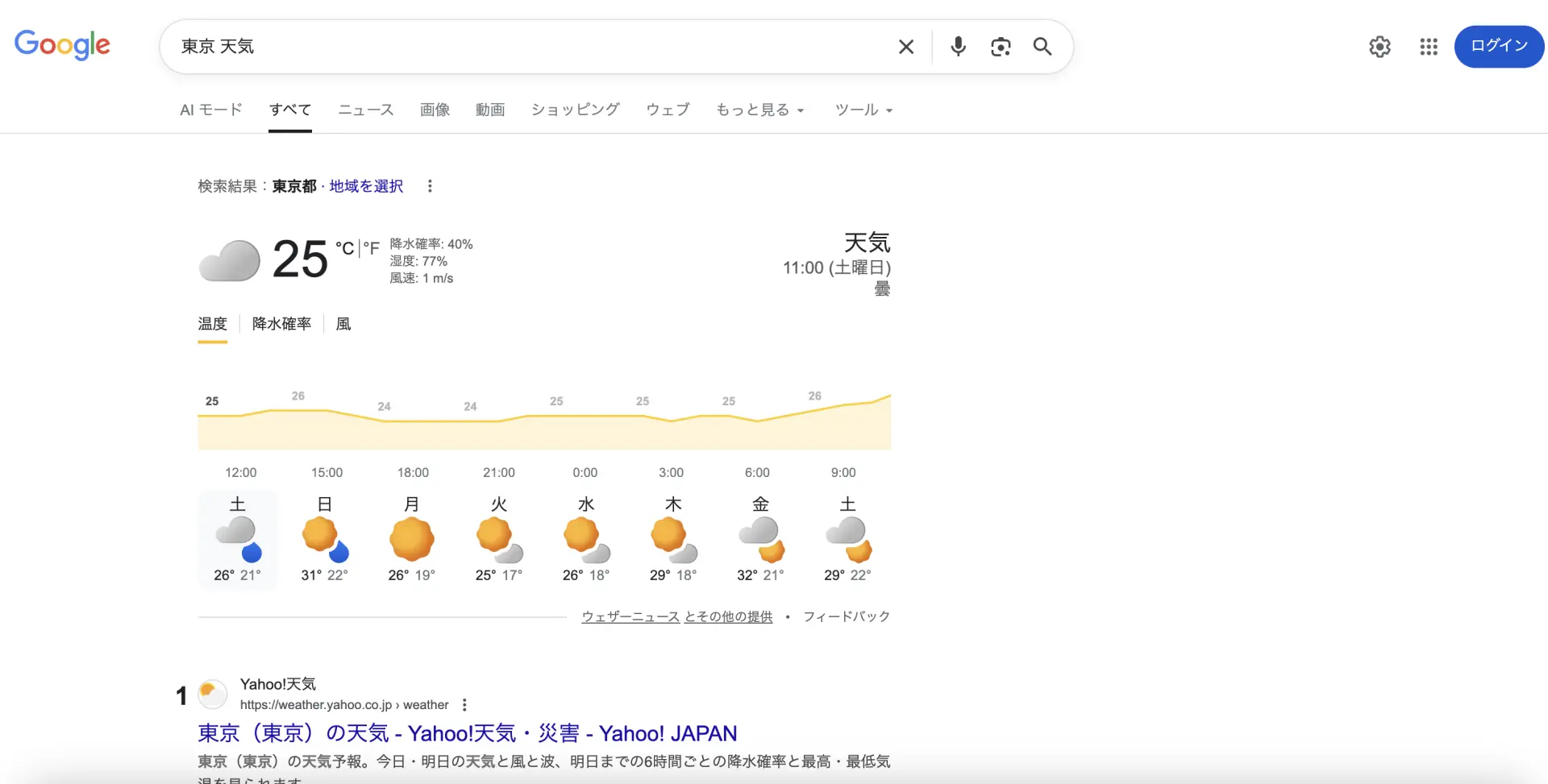Image resolution: width=1548 pixels, height=784 pixels.
Task: Open 動画 tab
Action: (x=490, y=110)
